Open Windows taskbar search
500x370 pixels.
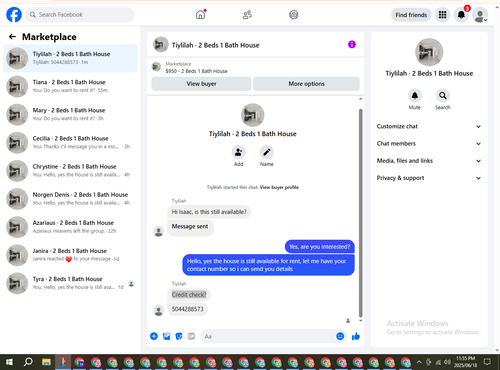[x=28, y=362]
